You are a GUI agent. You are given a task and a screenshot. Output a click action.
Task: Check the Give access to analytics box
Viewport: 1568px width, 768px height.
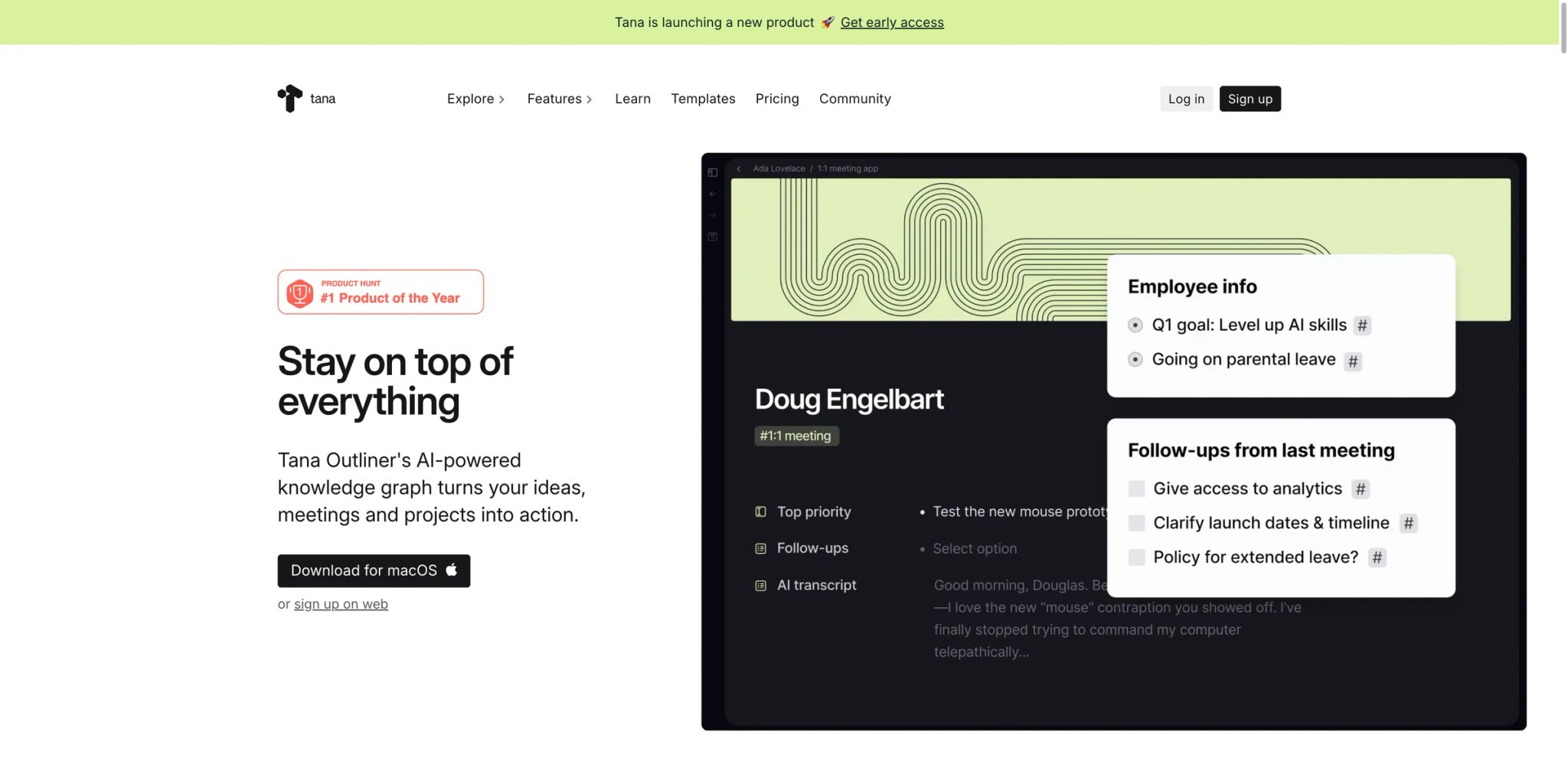click(x=1136, y=489)
